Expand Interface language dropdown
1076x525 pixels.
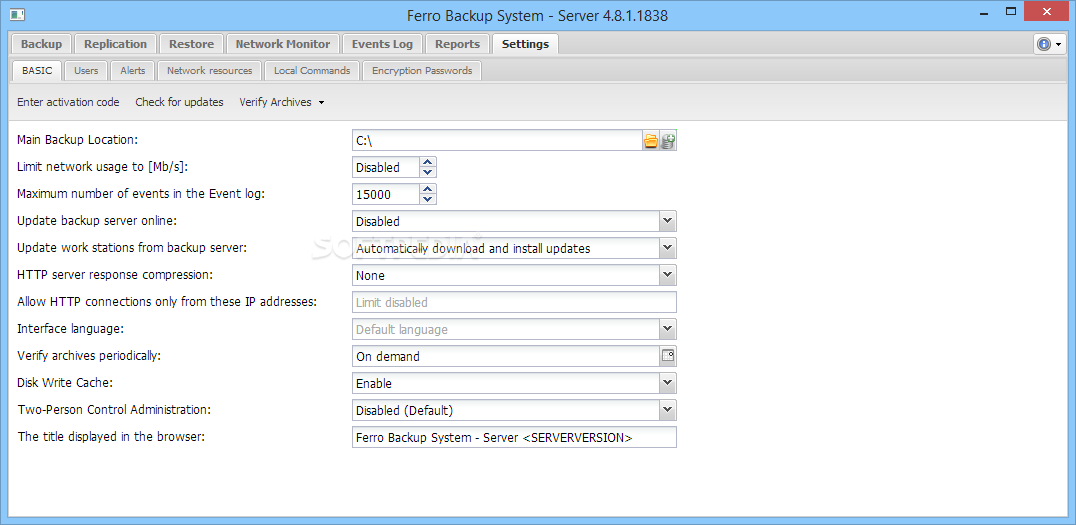pyautogui.click(x=668, y=329)
